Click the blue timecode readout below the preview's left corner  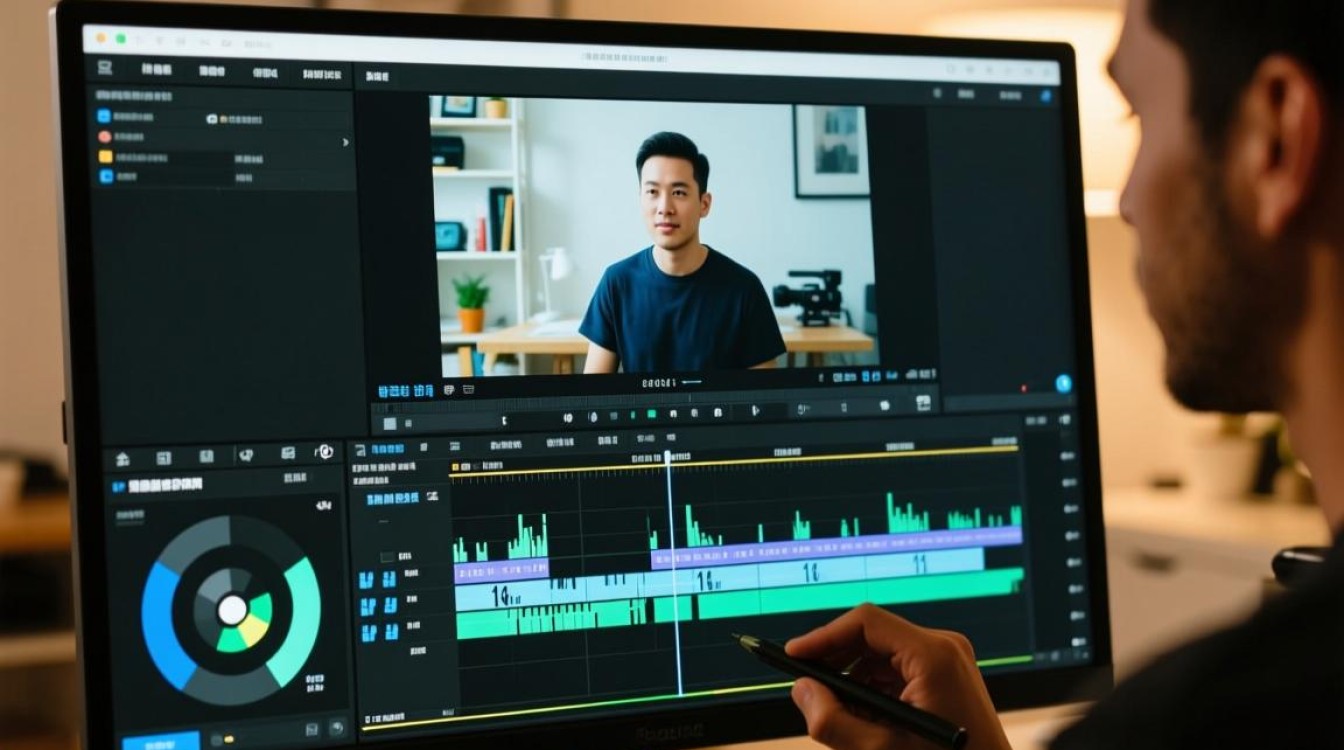(405, 390)
